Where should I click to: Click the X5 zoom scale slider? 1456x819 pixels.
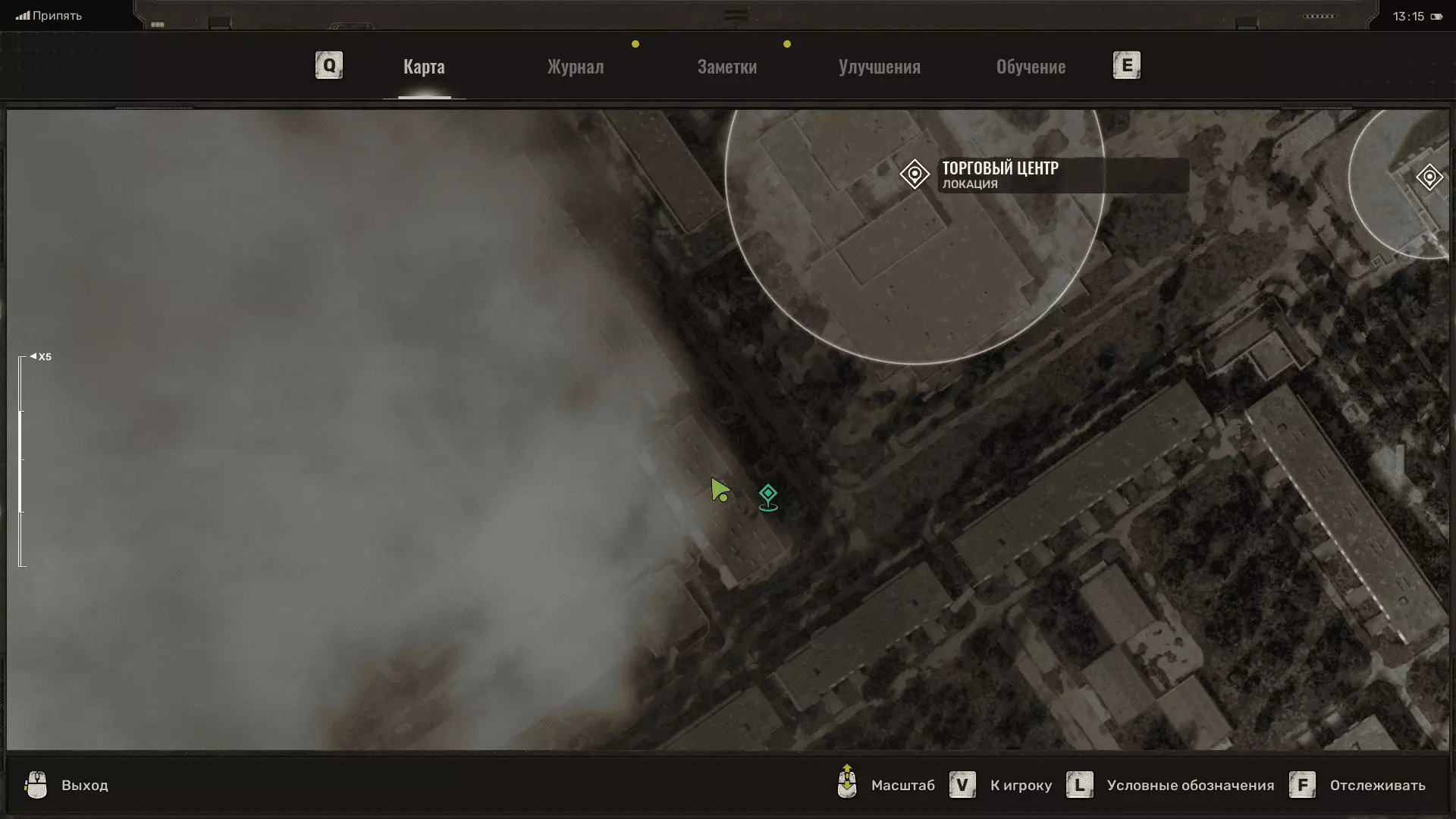pyautogui.click(x=22, y=461)
